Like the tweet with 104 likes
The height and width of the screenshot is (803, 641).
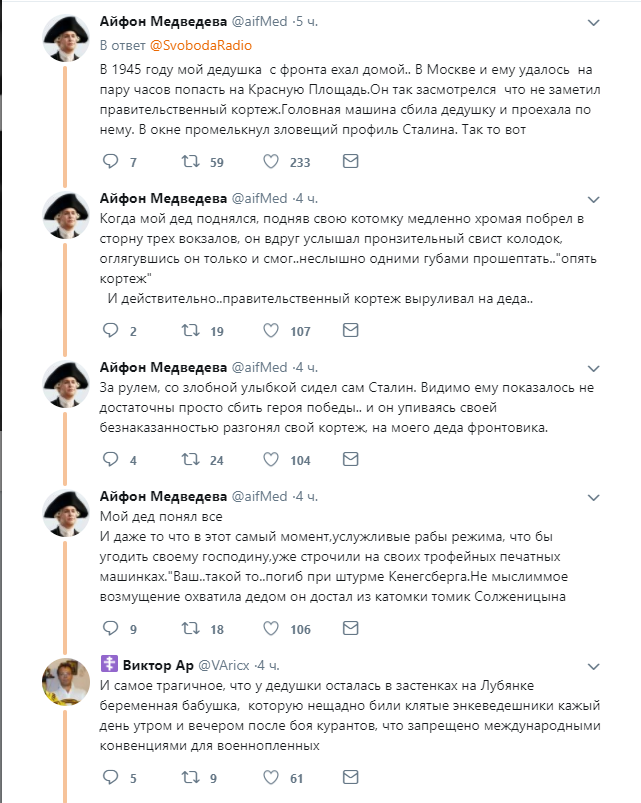tap(271, 459)
